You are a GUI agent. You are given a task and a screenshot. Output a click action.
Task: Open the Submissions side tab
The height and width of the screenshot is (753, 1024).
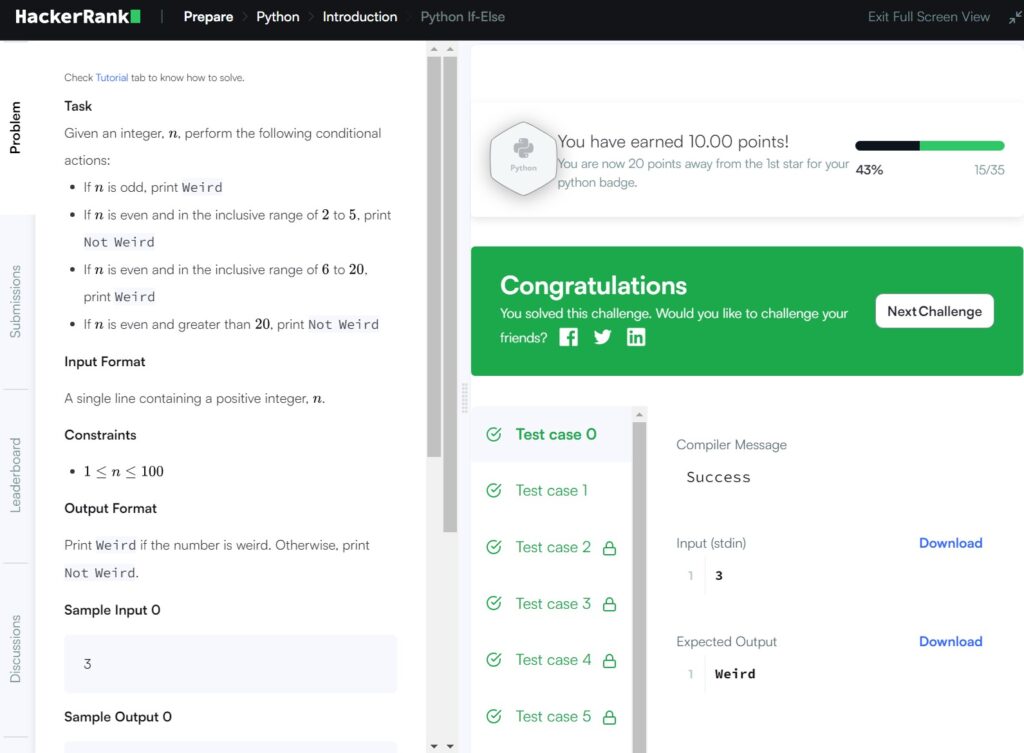point(16,301)
